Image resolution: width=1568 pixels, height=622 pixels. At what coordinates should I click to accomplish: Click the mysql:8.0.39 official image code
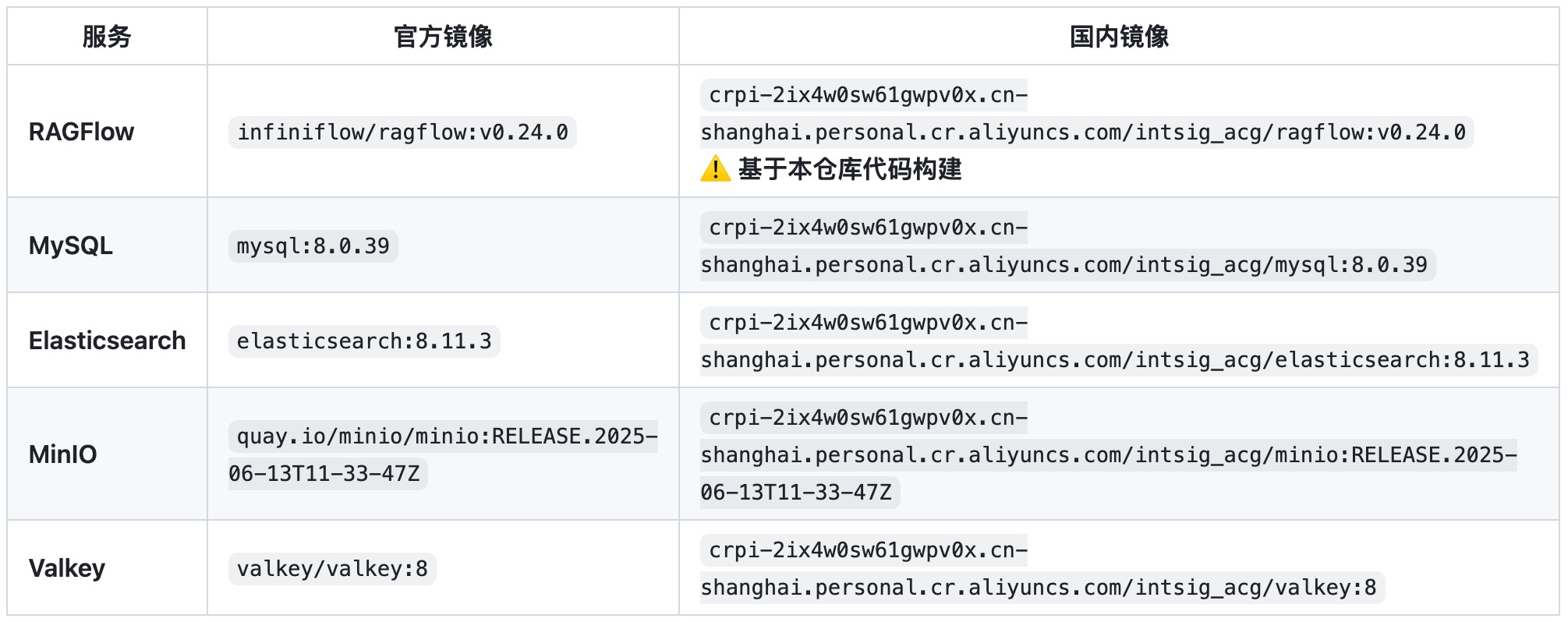(x=313, y=246)
